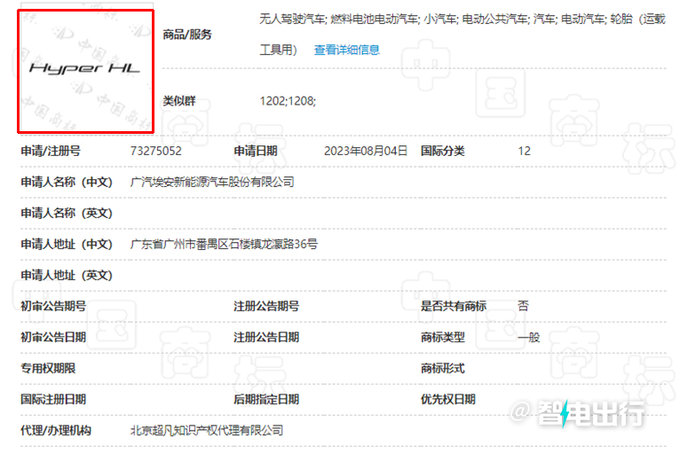Click the 初审公告期号 label
The image size is (680, 452).
tap(53, 306)
